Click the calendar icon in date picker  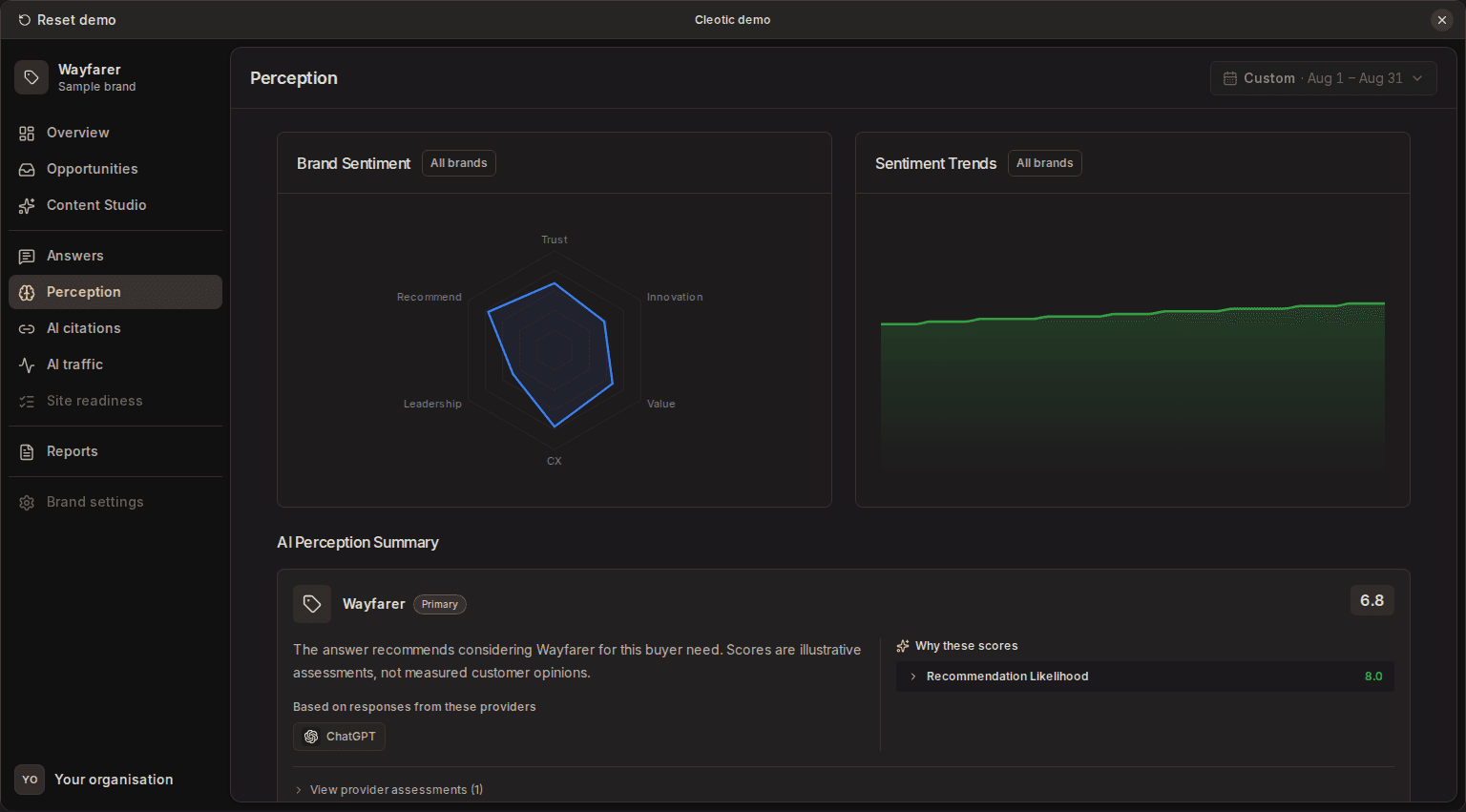(1230, 78)
